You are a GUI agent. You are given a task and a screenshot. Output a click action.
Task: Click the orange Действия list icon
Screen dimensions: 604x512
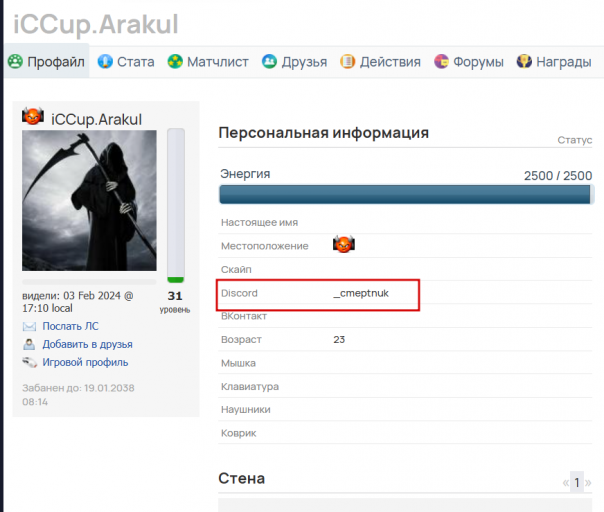coord(347,61)
